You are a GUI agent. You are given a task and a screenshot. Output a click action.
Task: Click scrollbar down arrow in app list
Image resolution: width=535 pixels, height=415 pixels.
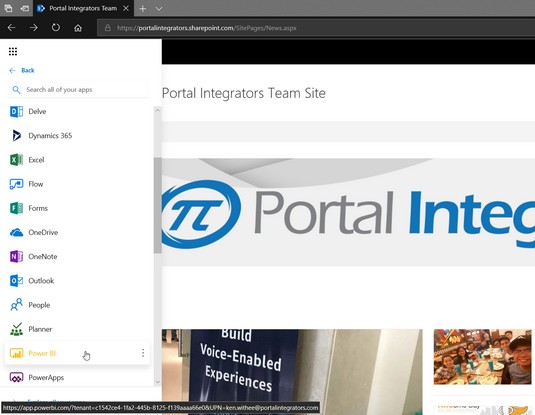[x=157, y=382]
